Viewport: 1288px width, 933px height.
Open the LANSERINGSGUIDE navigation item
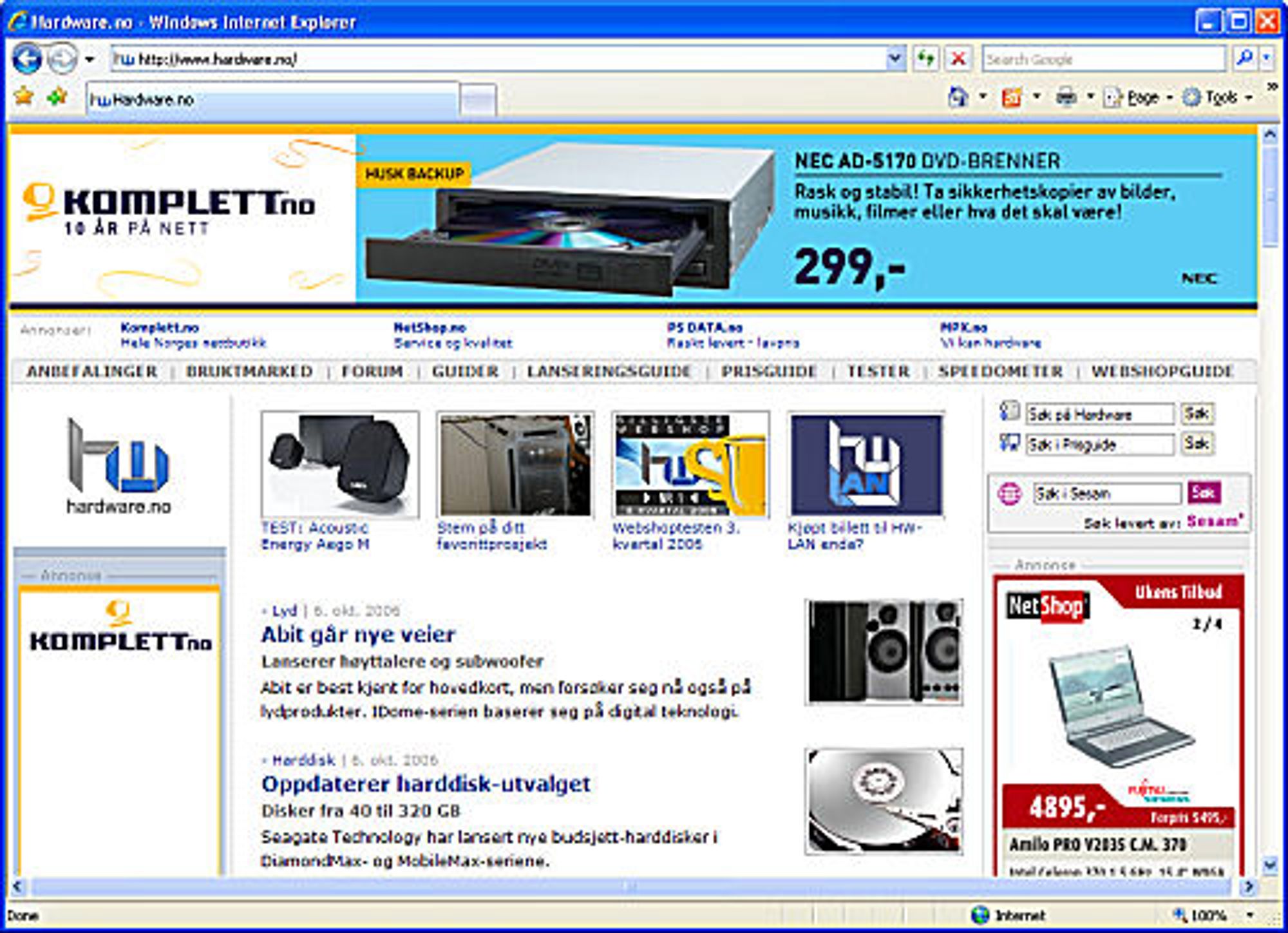coord(609,372)
